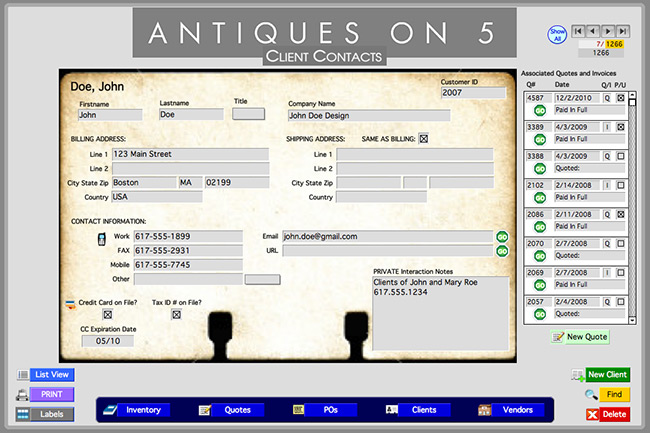Click the small box after Other phone

pos(262,279)
